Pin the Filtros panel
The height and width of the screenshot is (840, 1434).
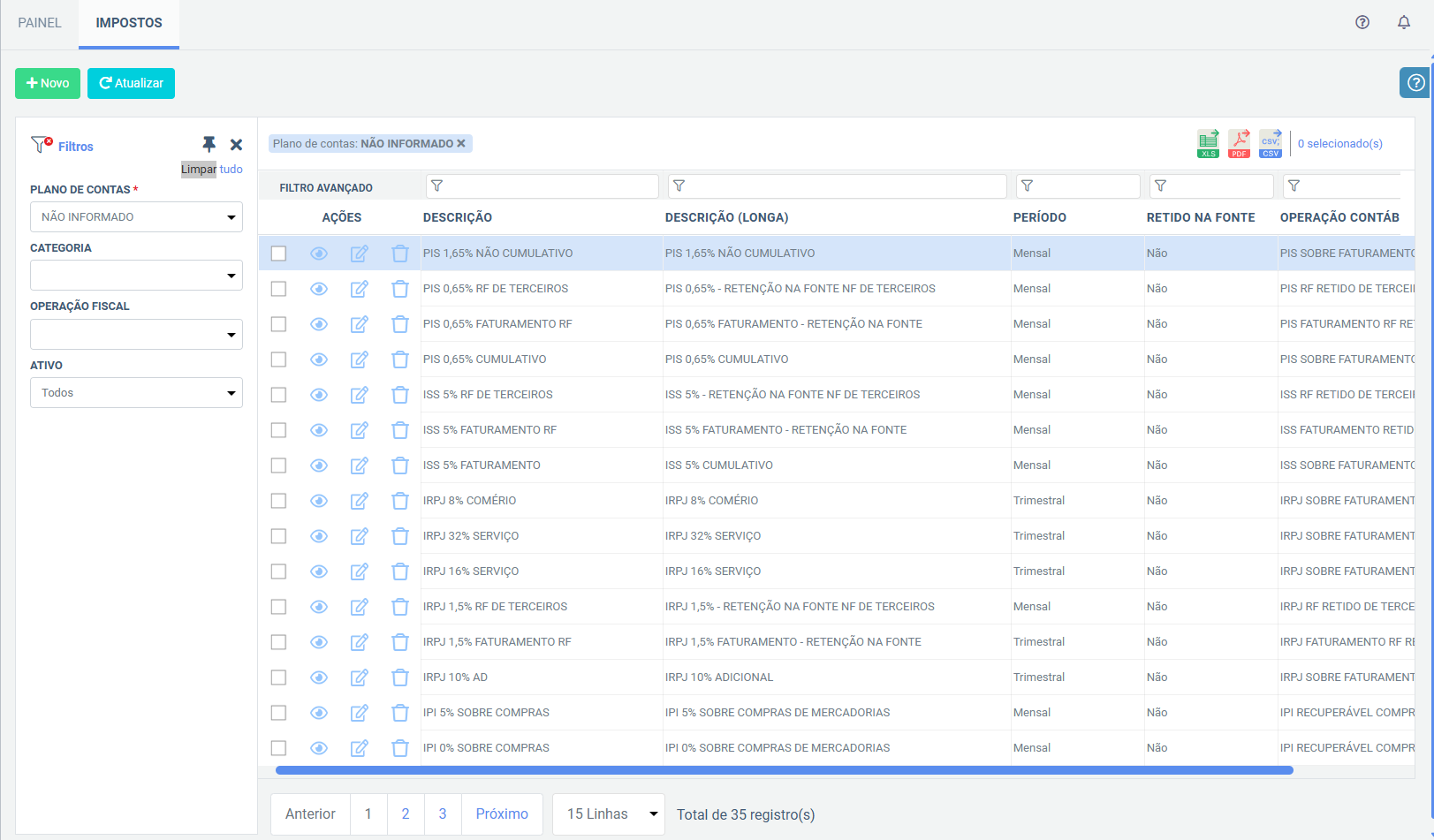tap(209, 144)
